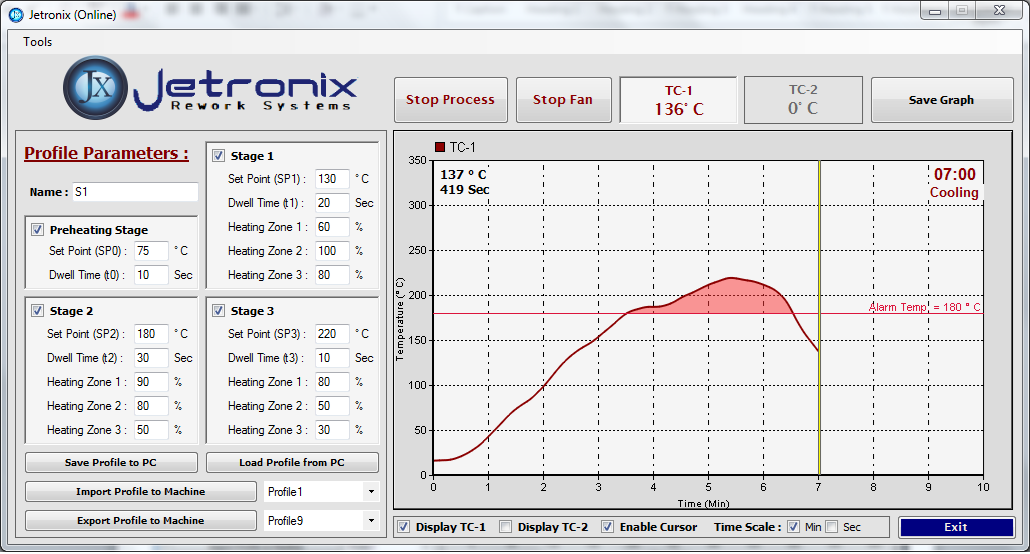Click Stage 3 Heating Zone 1 field
Viewport: 1030px width, 554px height.
[332, 382]
